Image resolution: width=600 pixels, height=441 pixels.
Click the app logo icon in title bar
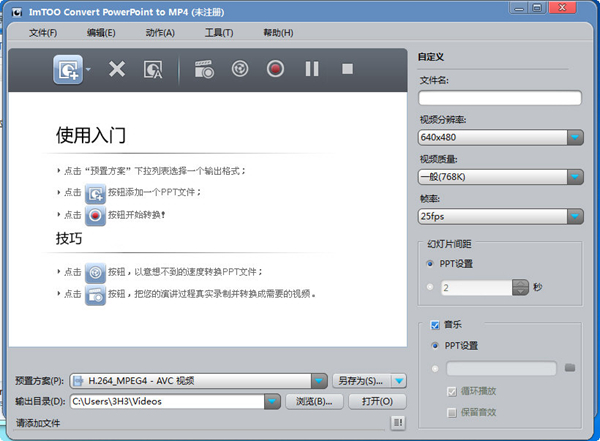coord(16,12)
